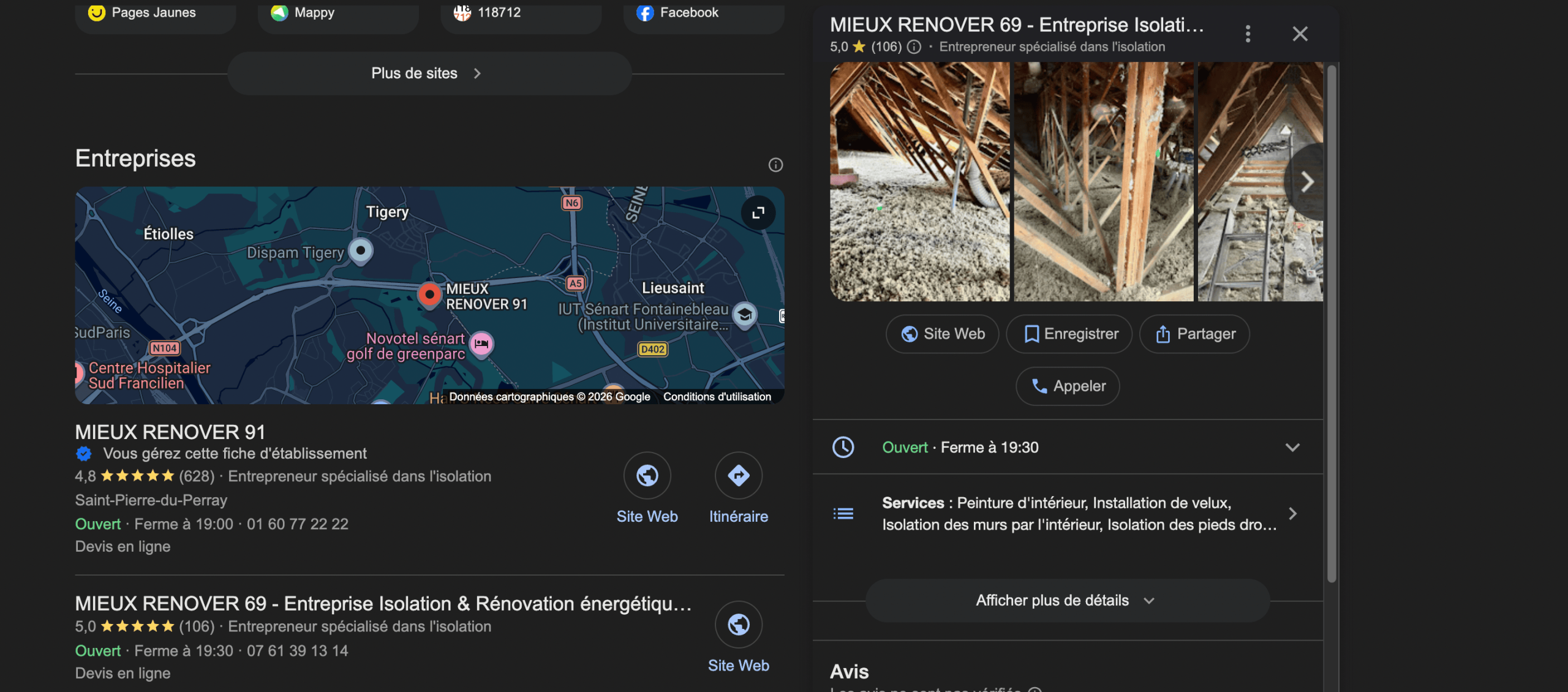The height and width of the screenshot is (692, 1568).
Task: Open the globe Site Web icon for MIEUX RENOVER 91
Action: click(647, 475)
